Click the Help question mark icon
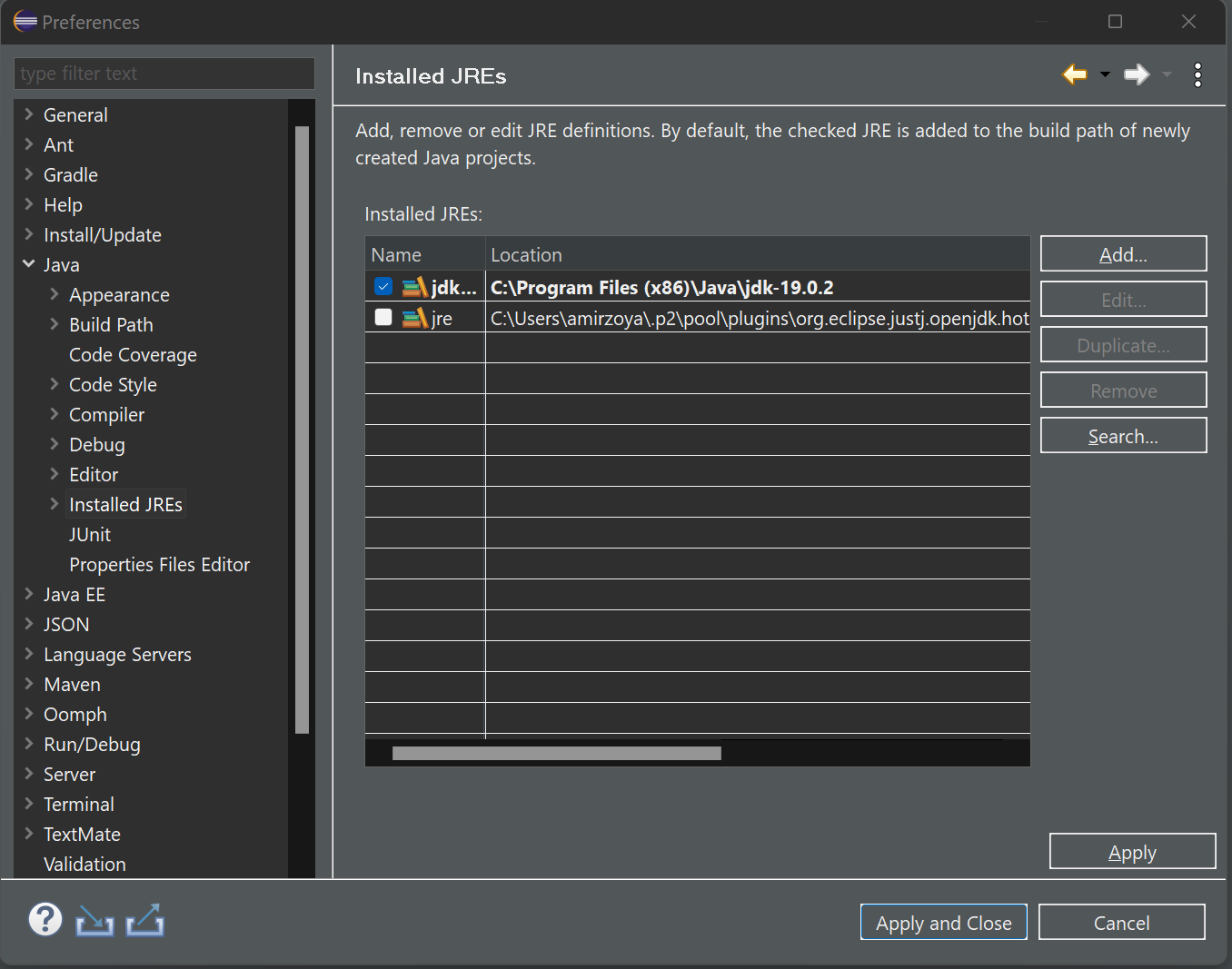The width and height of the screenshot is (1232, 969). [45, 920]
